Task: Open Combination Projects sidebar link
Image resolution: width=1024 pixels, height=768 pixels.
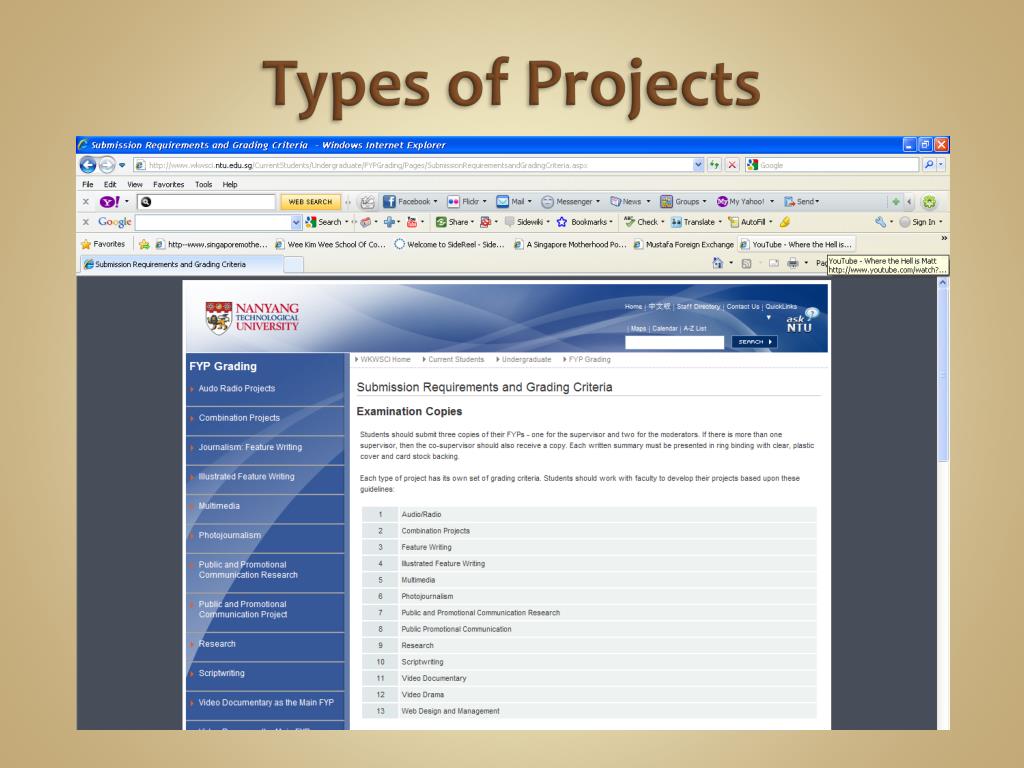Action: coord(239,417)
